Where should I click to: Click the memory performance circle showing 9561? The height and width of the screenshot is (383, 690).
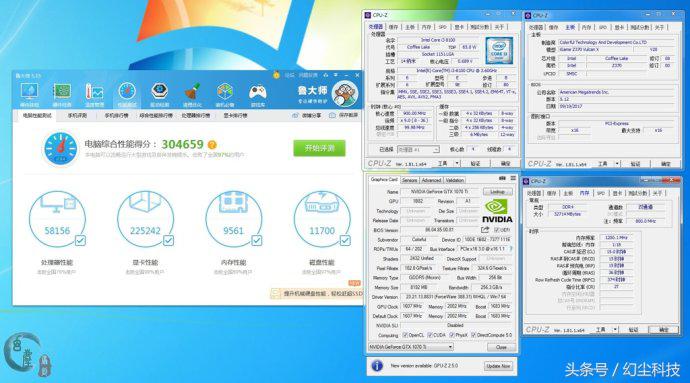click(234, 219)
